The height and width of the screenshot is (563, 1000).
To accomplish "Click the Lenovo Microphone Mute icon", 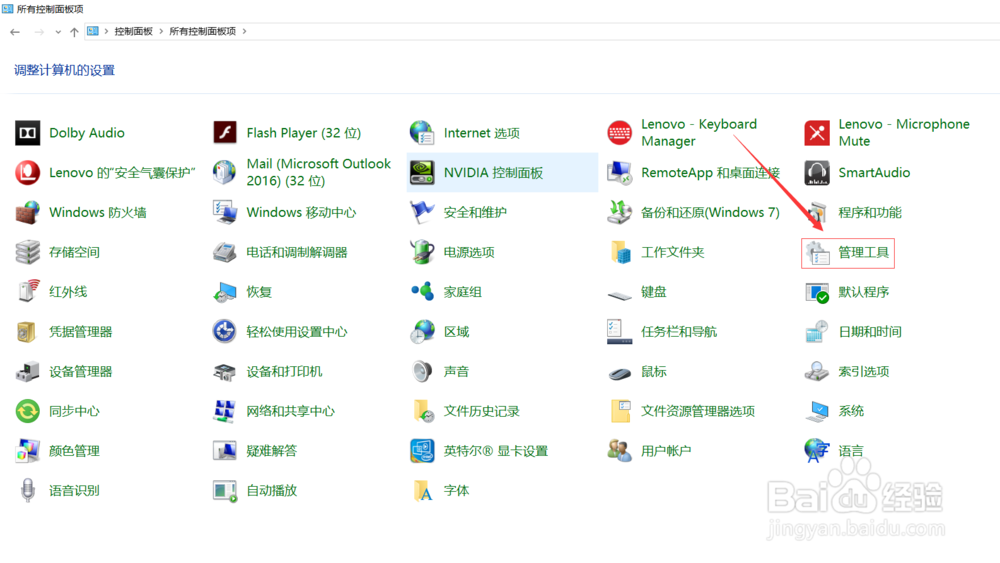I will 817,133.
